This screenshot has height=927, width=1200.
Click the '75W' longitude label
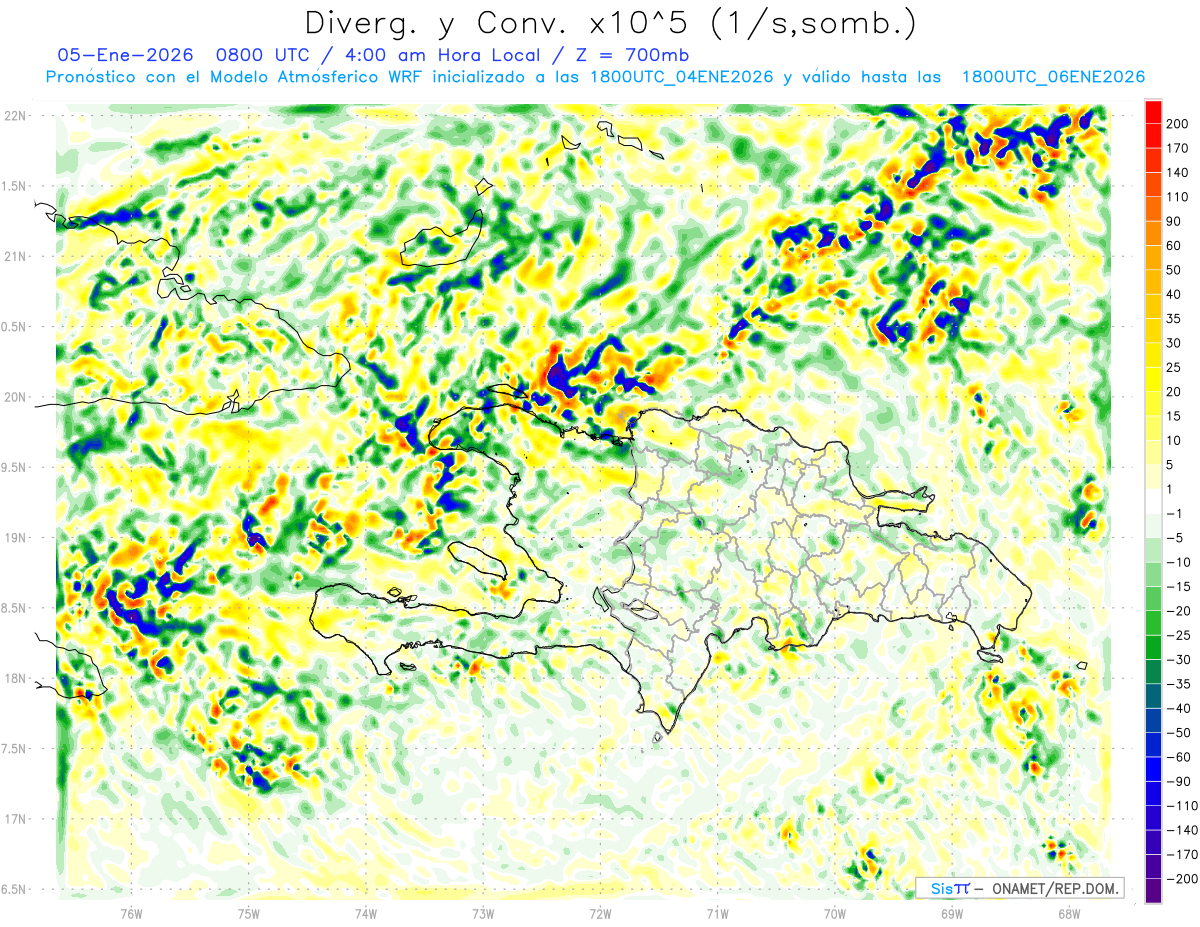[249, 913]
